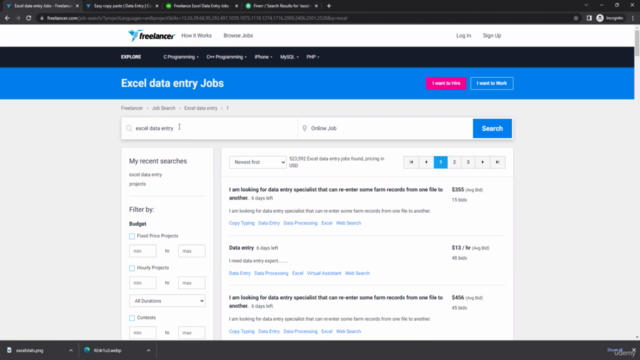Click the browser forward arrow
Screen dimensions: 640x360
tap(18, 18)
